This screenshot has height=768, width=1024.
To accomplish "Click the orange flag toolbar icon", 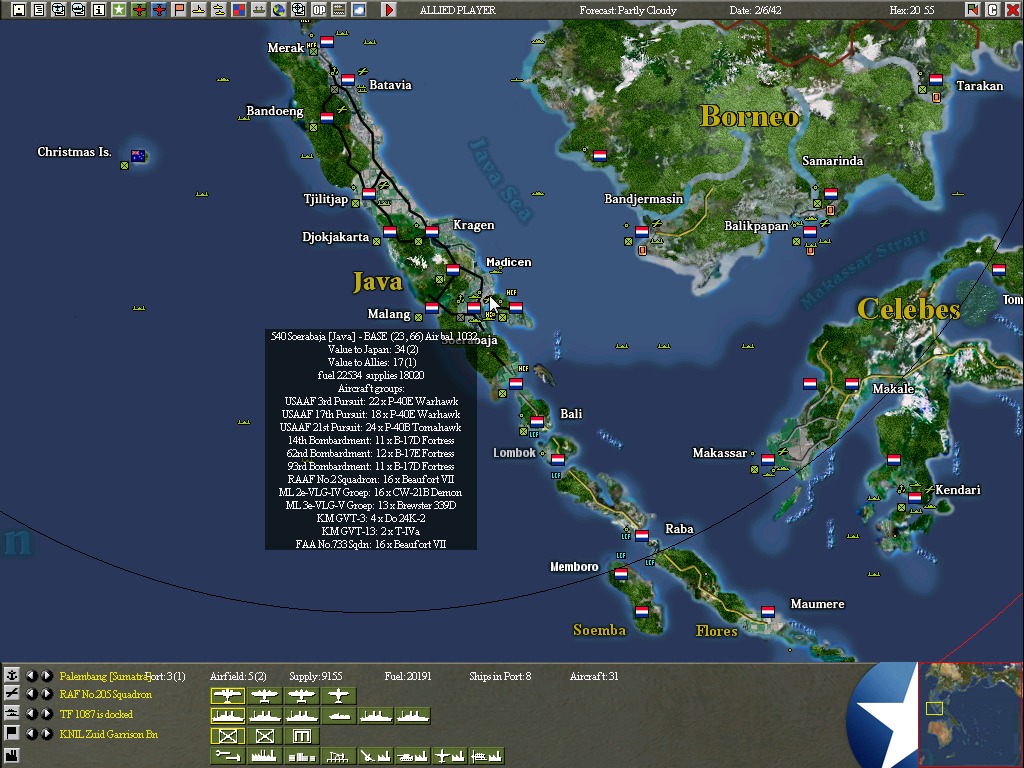I will pos(179,10).
